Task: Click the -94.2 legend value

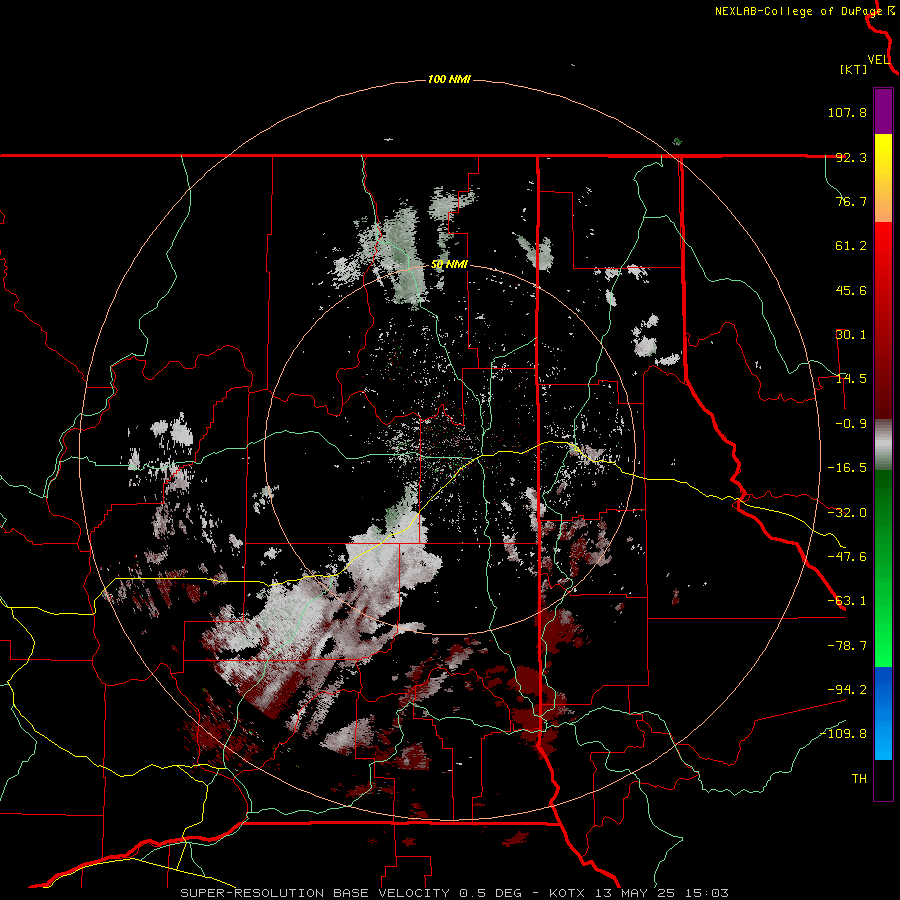Action: [847, 690]
